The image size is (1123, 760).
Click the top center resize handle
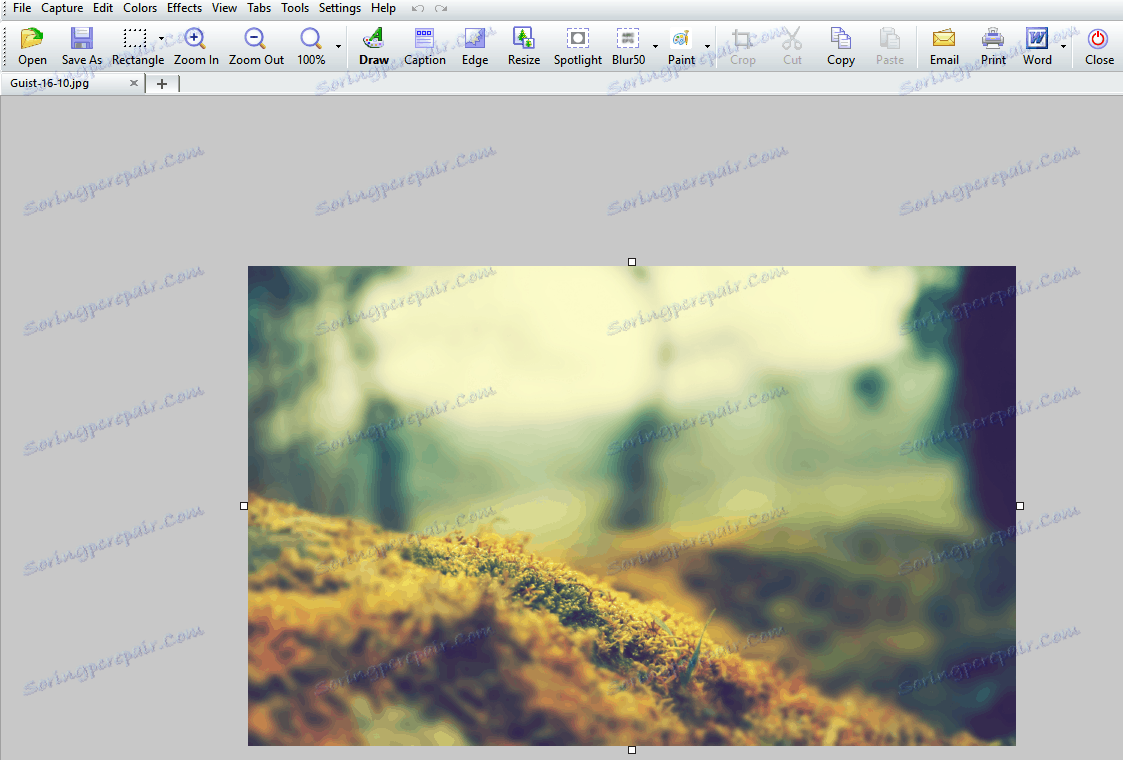632,262
